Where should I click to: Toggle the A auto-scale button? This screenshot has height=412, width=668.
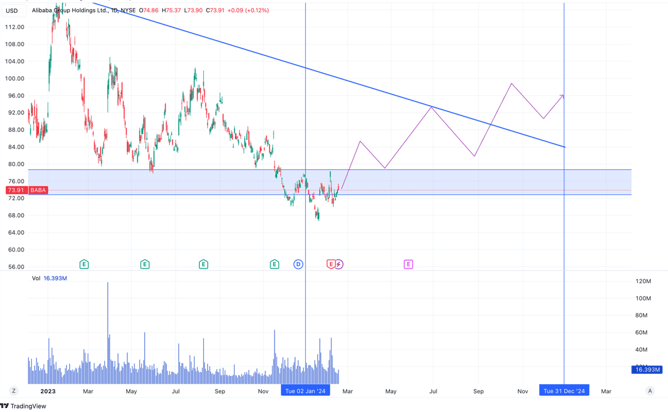tap(650, 391)
